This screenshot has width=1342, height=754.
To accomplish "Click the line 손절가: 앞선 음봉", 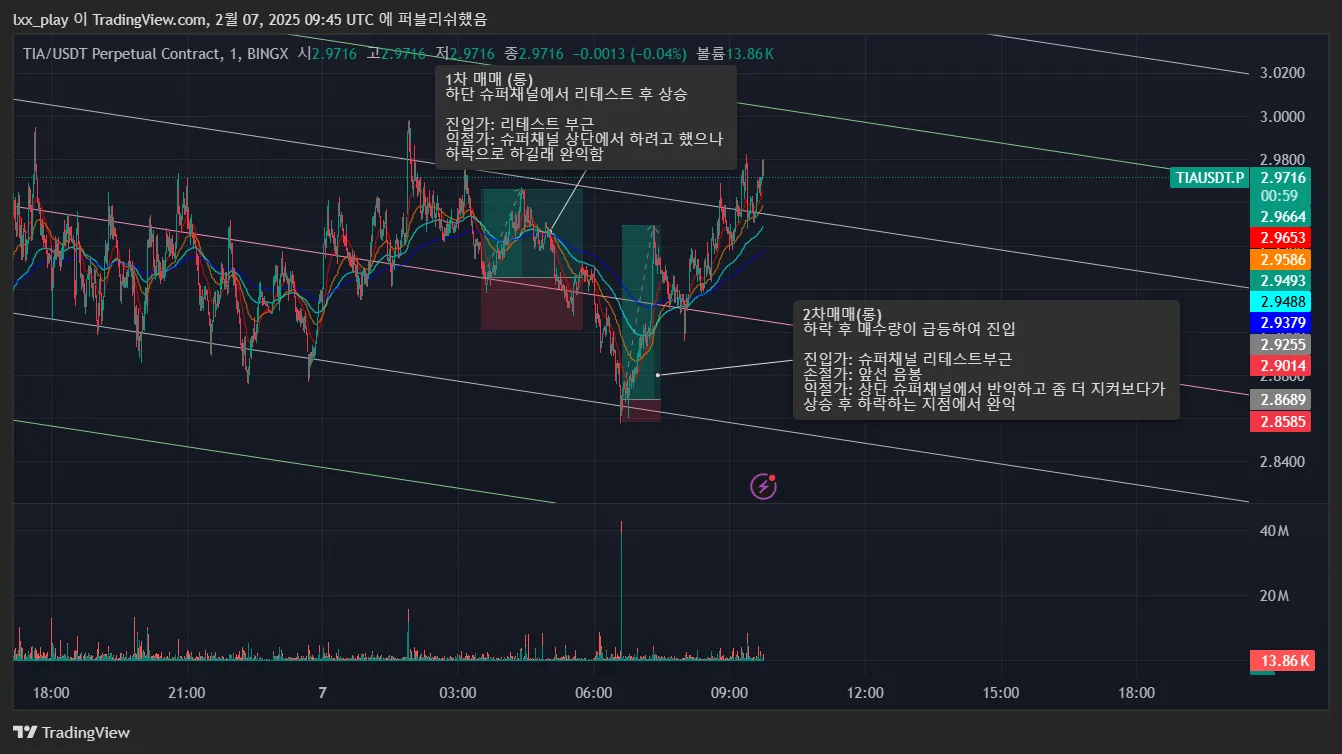I will coord(862,374).
